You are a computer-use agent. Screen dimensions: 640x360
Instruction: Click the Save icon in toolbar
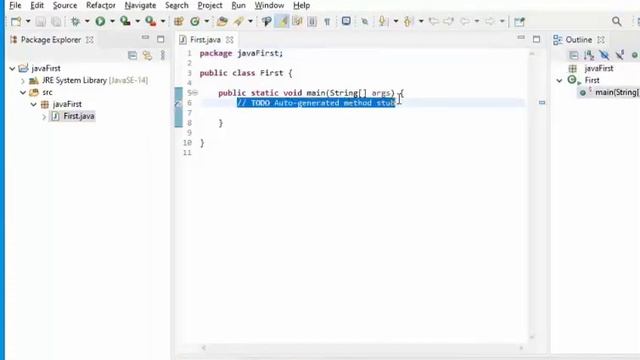[40, 21]
